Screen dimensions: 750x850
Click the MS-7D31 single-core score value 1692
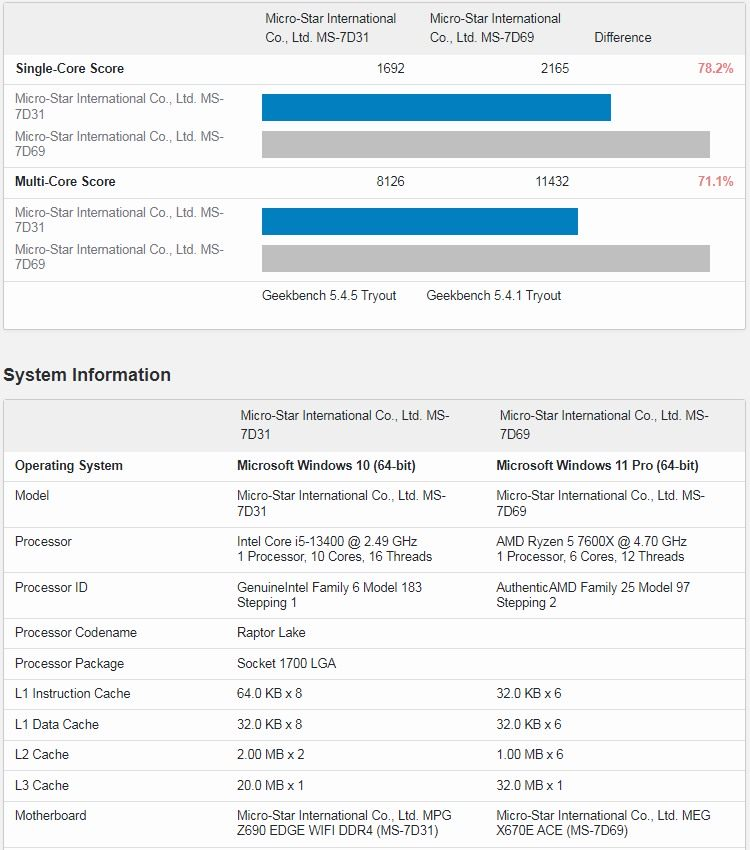coord(390,68)
